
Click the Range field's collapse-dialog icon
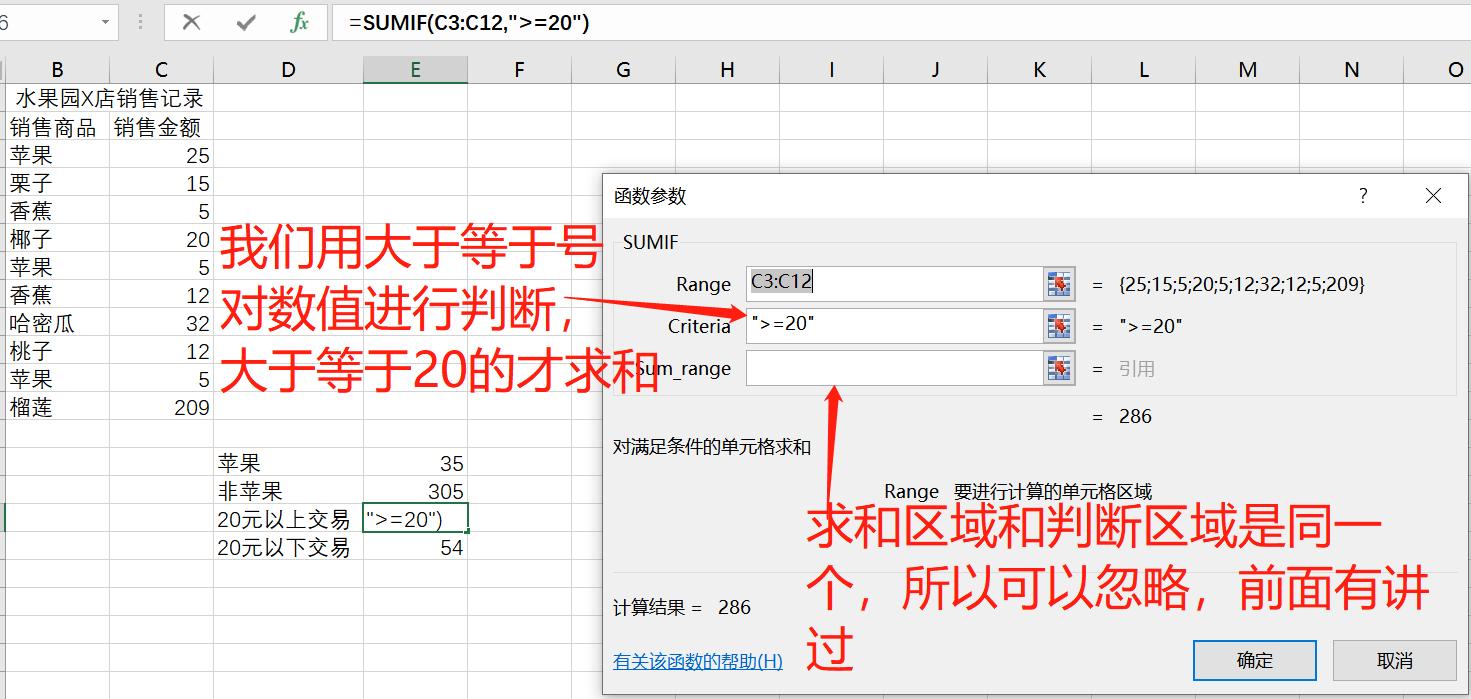(x=1061, y=283)
